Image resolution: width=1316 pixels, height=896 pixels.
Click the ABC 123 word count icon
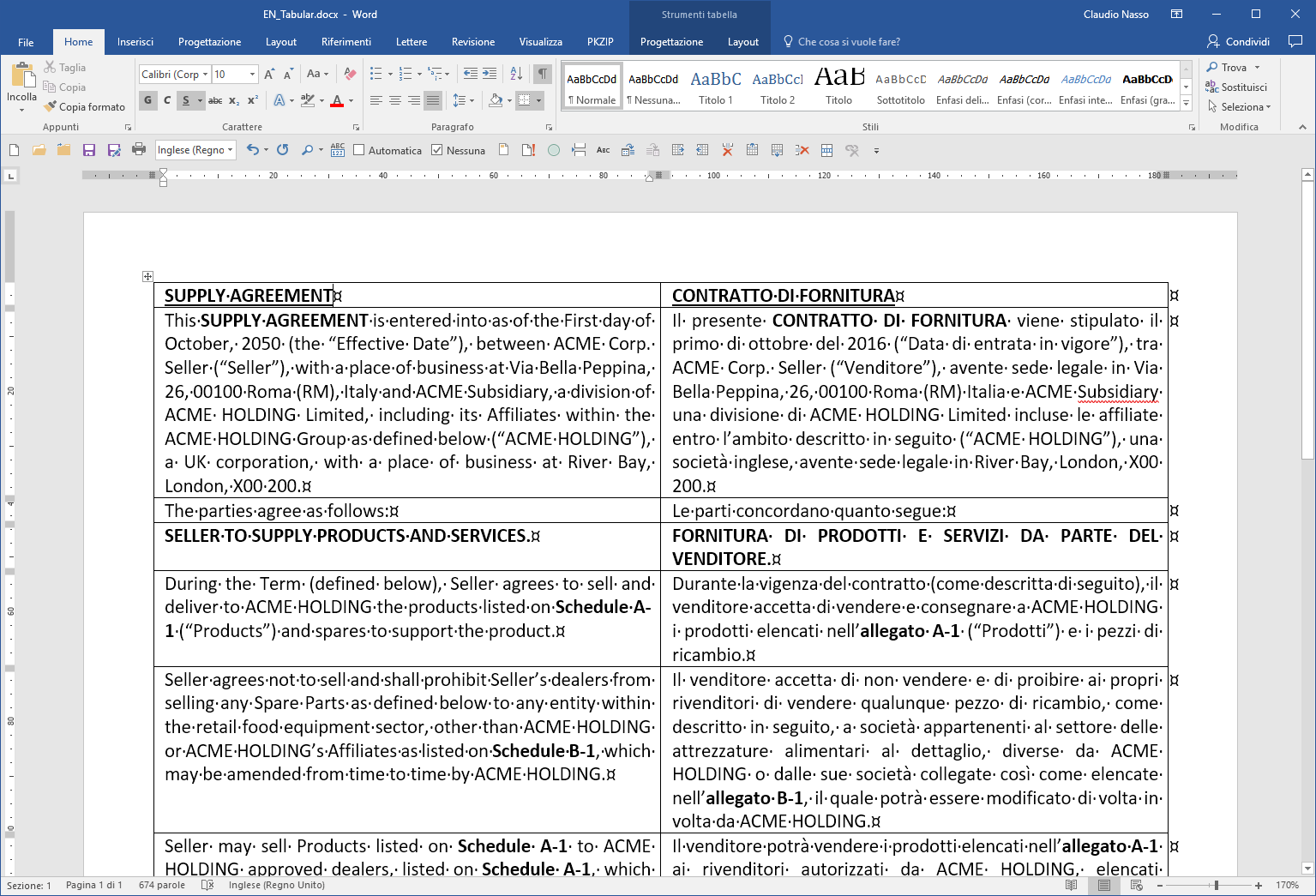(x=338, y=150)
